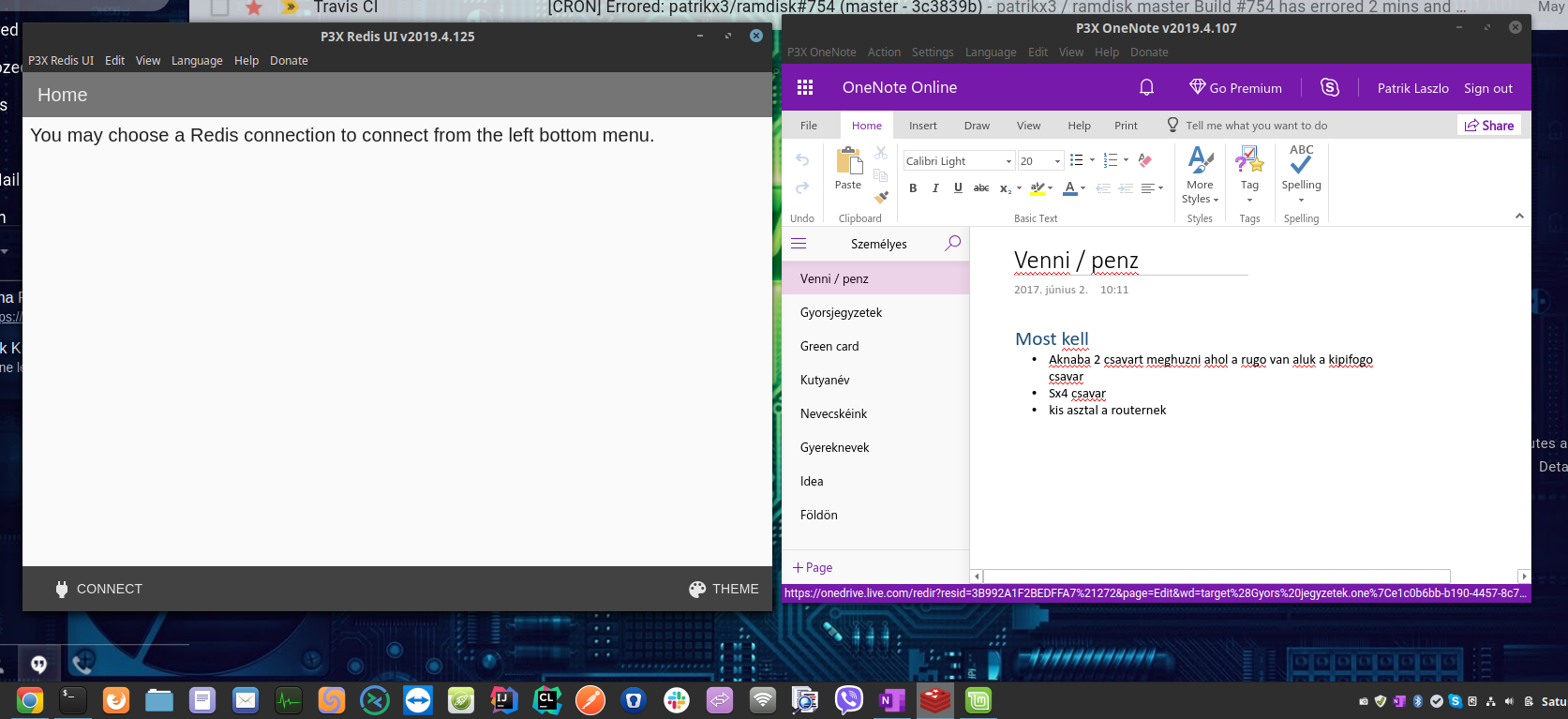Expand the More Styles gallery
This screenshot has width=1568, height=719.
(x=1201, y=175)
